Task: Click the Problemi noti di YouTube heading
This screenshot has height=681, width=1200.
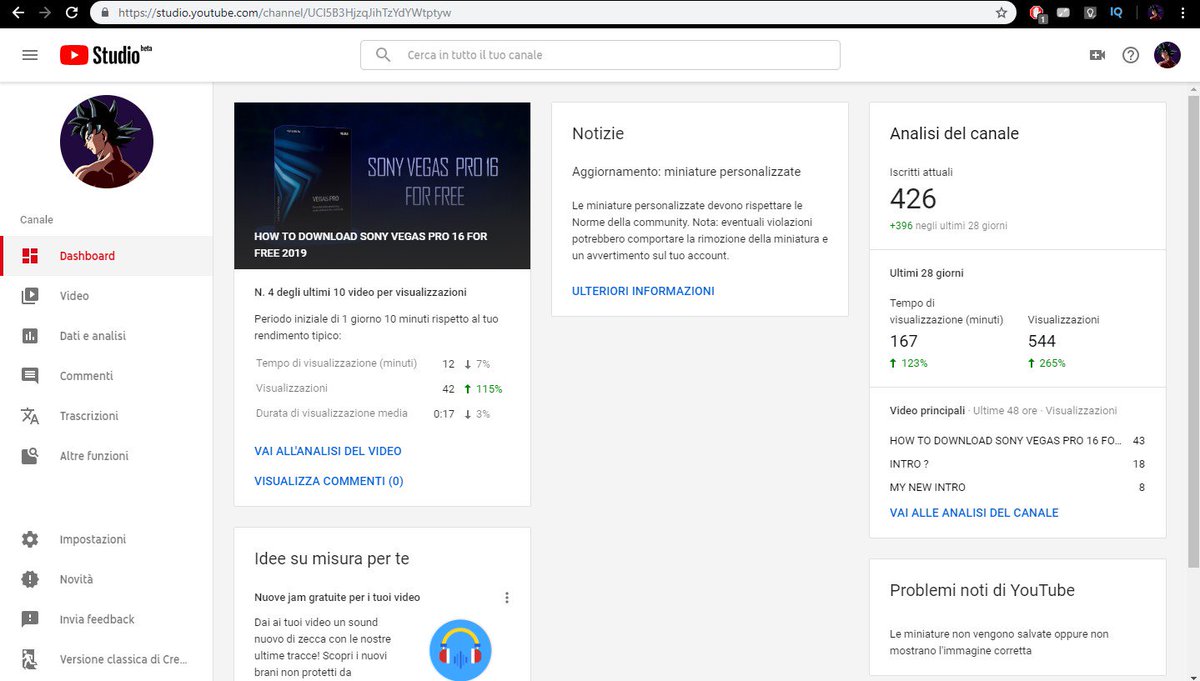Action: coord(982,590)
